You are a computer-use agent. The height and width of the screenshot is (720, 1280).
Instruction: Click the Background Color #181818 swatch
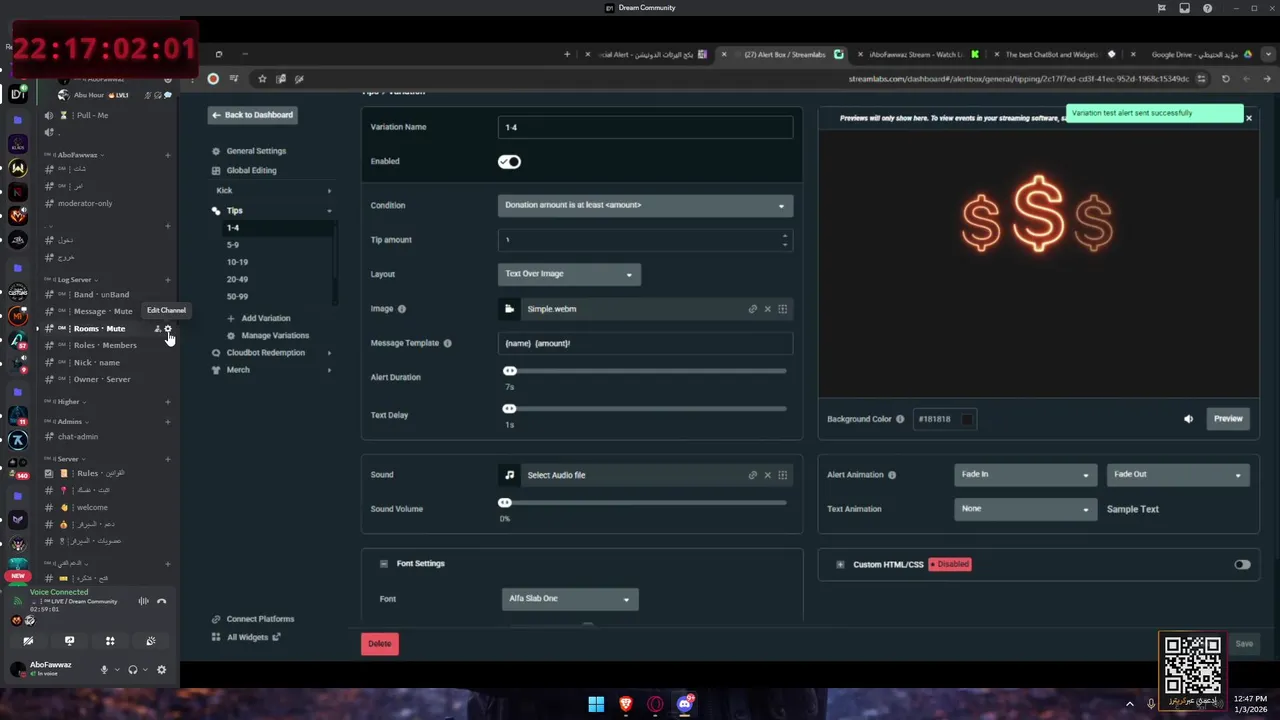click(x=967, y=419)
